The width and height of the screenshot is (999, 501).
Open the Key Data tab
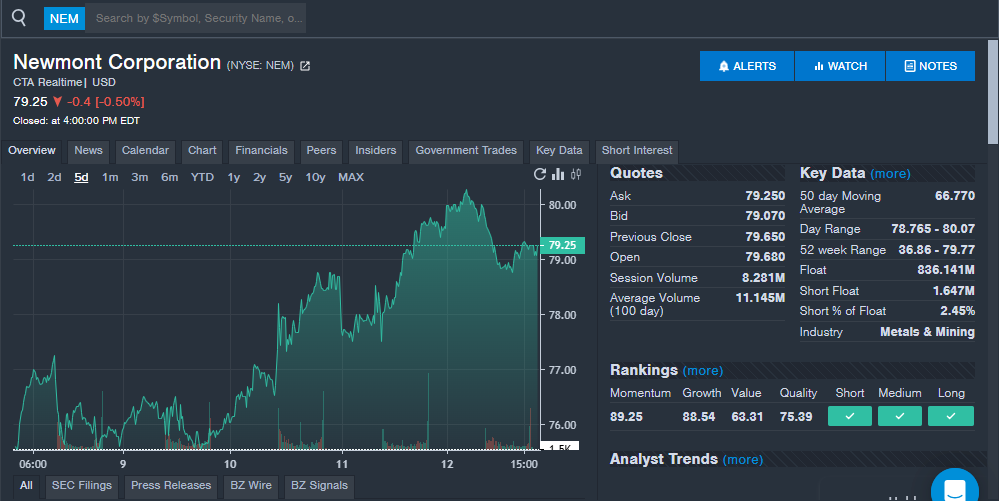coord(559,151)
